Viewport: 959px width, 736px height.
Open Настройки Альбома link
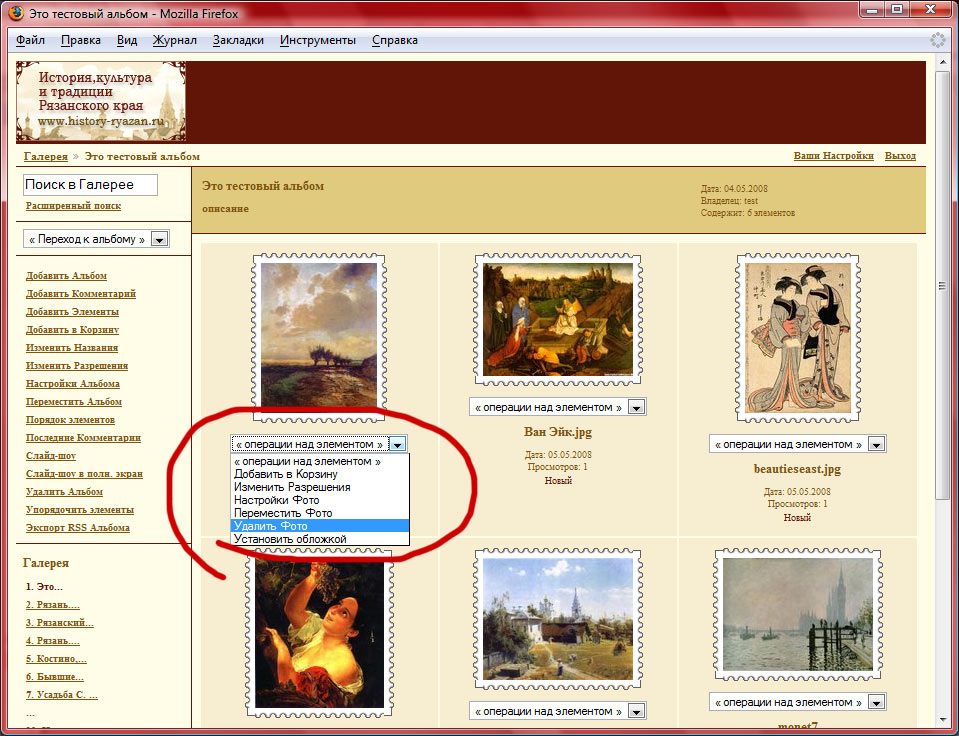73,384
